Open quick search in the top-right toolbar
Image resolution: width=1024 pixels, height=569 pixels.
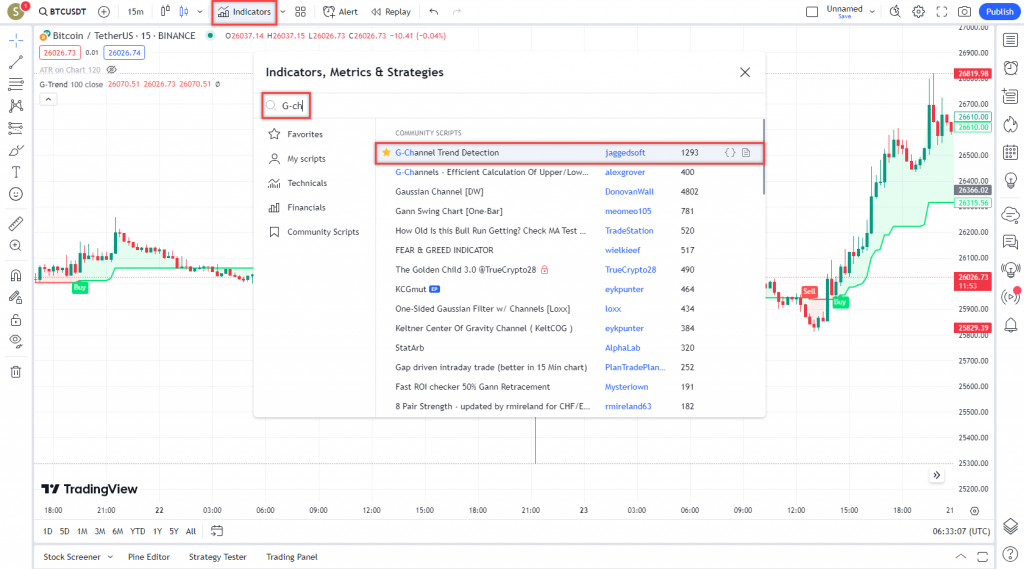pos(895,12)
